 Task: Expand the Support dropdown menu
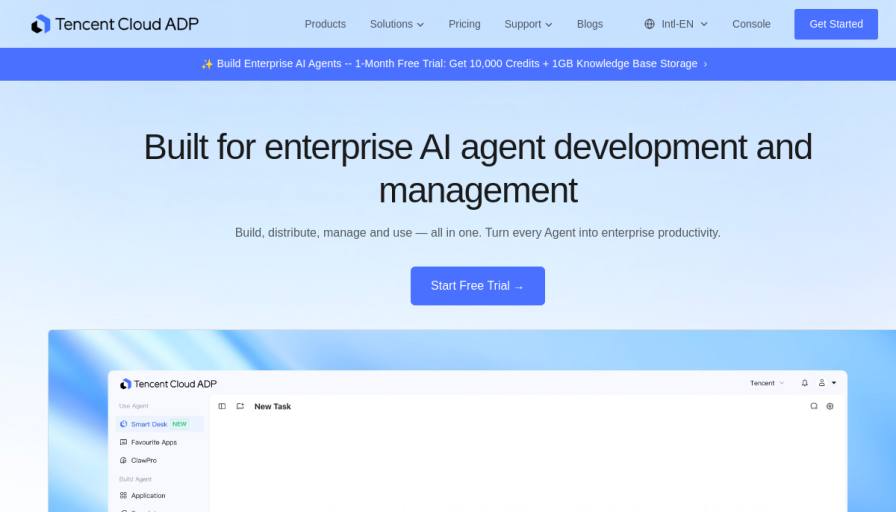528,24
